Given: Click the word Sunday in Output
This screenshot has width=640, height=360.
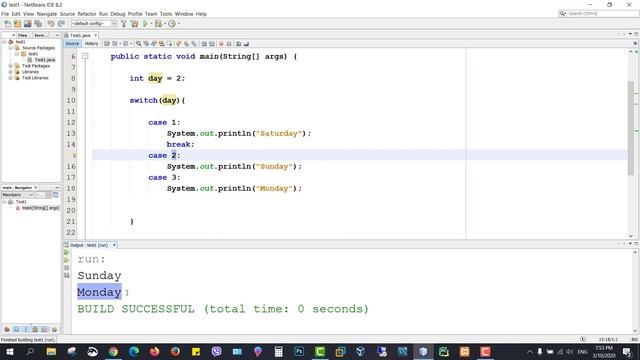Looking at the screenshot, I should click(99, 276).
